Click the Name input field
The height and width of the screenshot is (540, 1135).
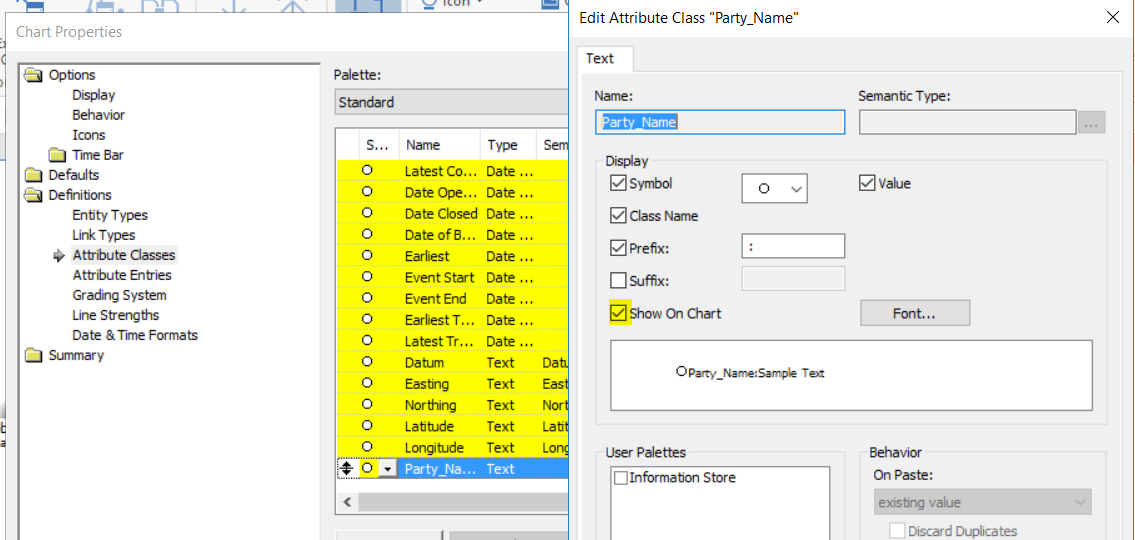point(720,122)
